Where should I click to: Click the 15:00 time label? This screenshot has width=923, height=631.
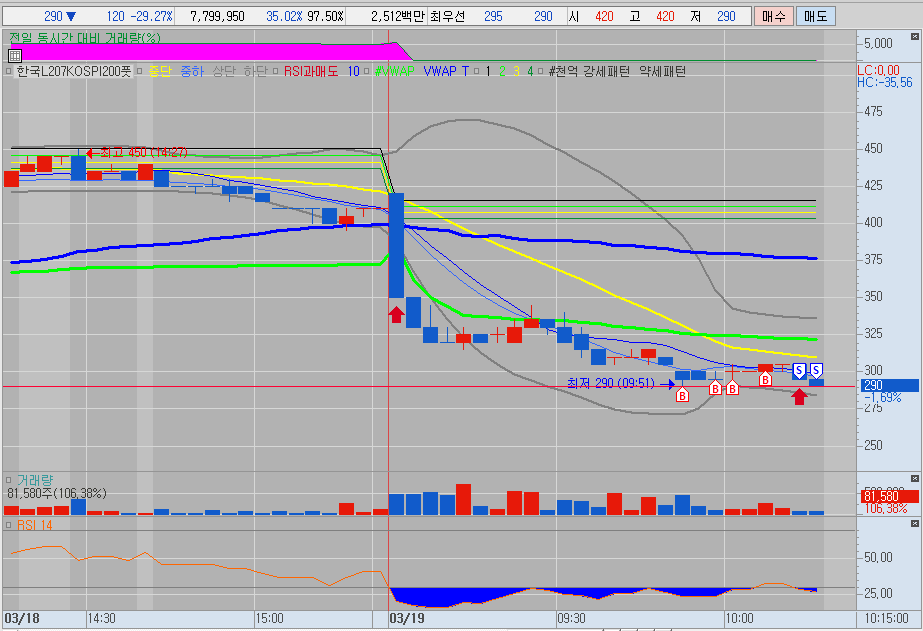click(x=270, y=619)
